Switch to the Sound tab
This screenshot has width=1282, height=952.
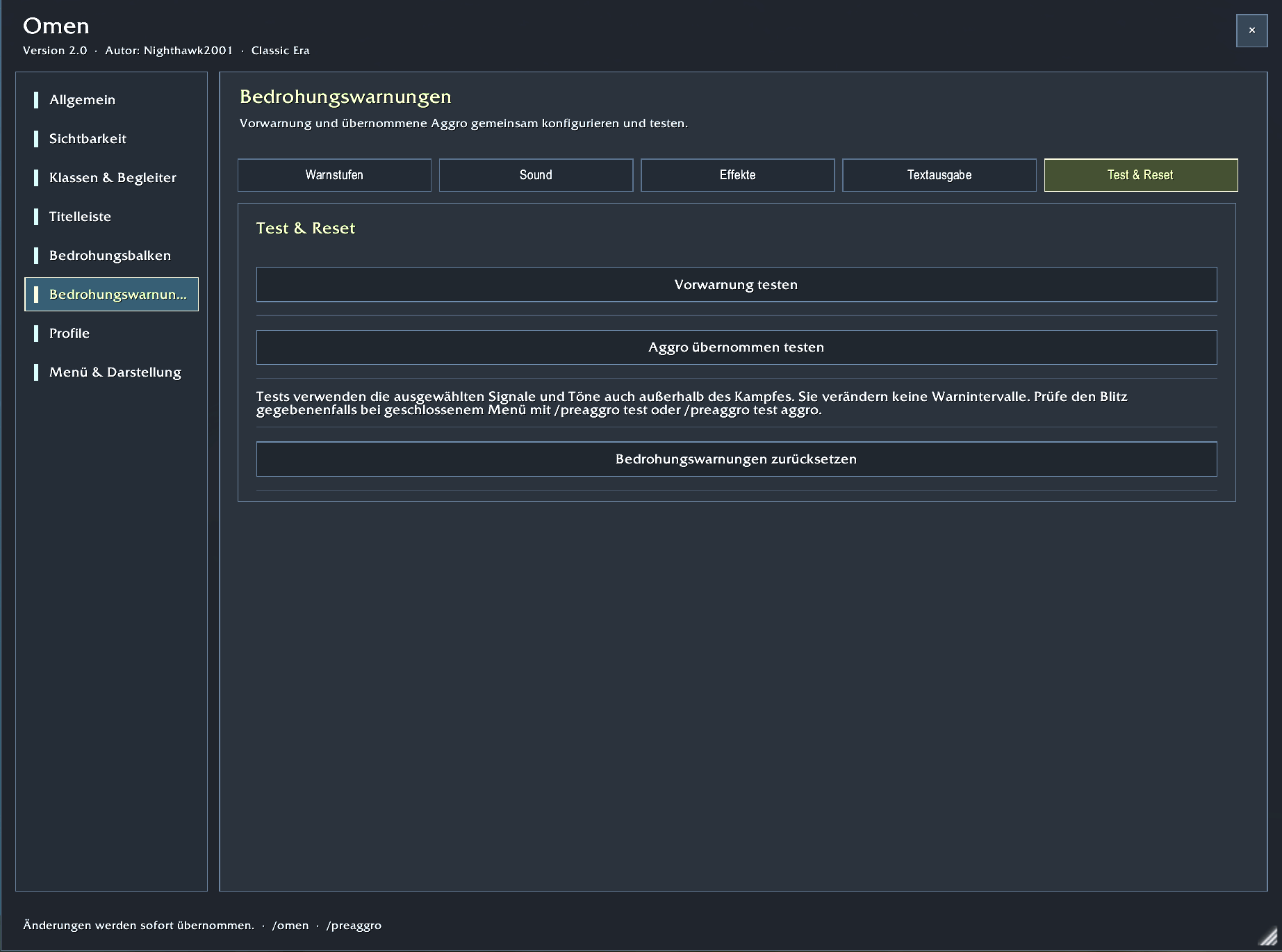[x=536, y=175]
